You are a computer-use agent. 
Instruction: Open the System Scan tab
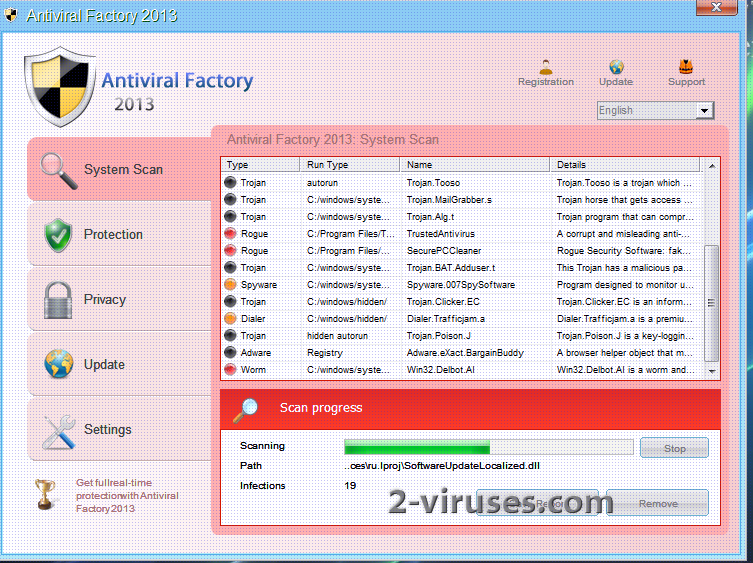tap(120, 169)
